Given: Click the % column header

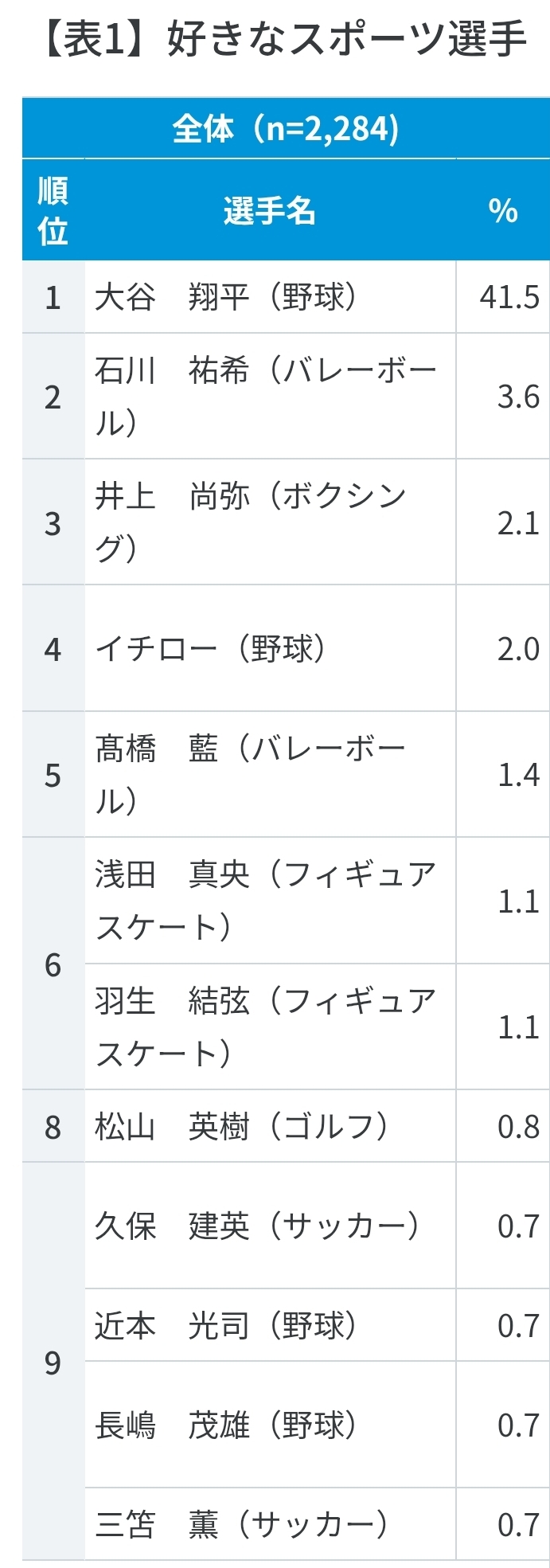Looking at the screenshot, I should pos(502,211).
